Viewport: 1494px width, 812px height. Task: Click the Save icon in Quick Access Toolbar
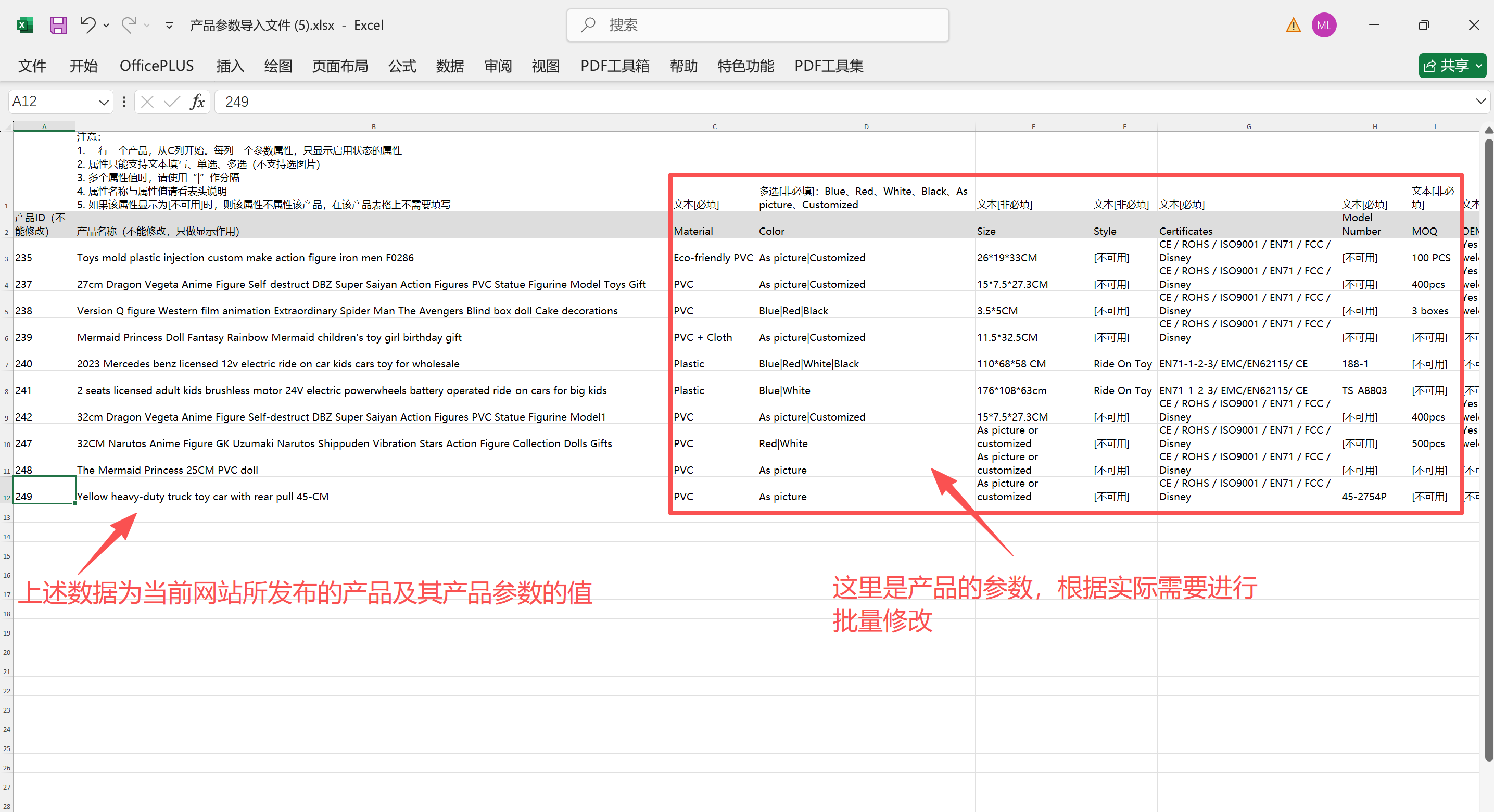point(58,25)
